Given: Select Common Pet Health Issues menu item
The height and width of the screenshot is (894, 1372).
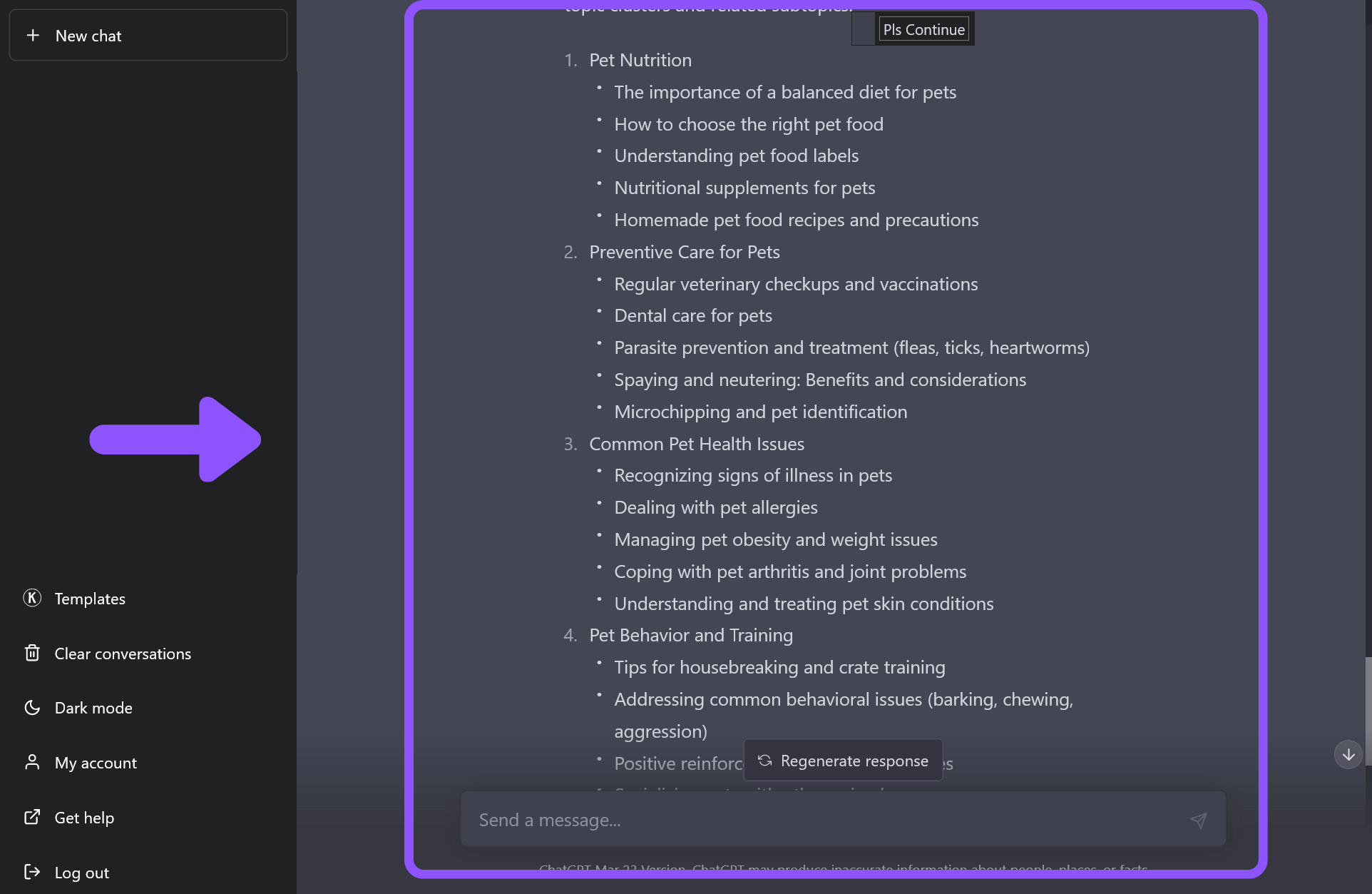Looking at the screenshot, I should (x=697, y=442).
